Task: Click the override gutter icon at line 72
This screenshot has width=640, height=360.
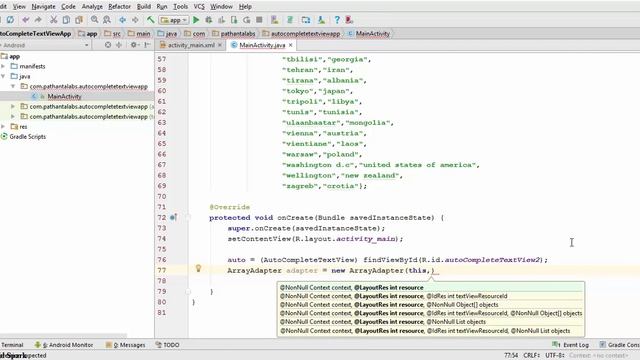Action: 173,218
